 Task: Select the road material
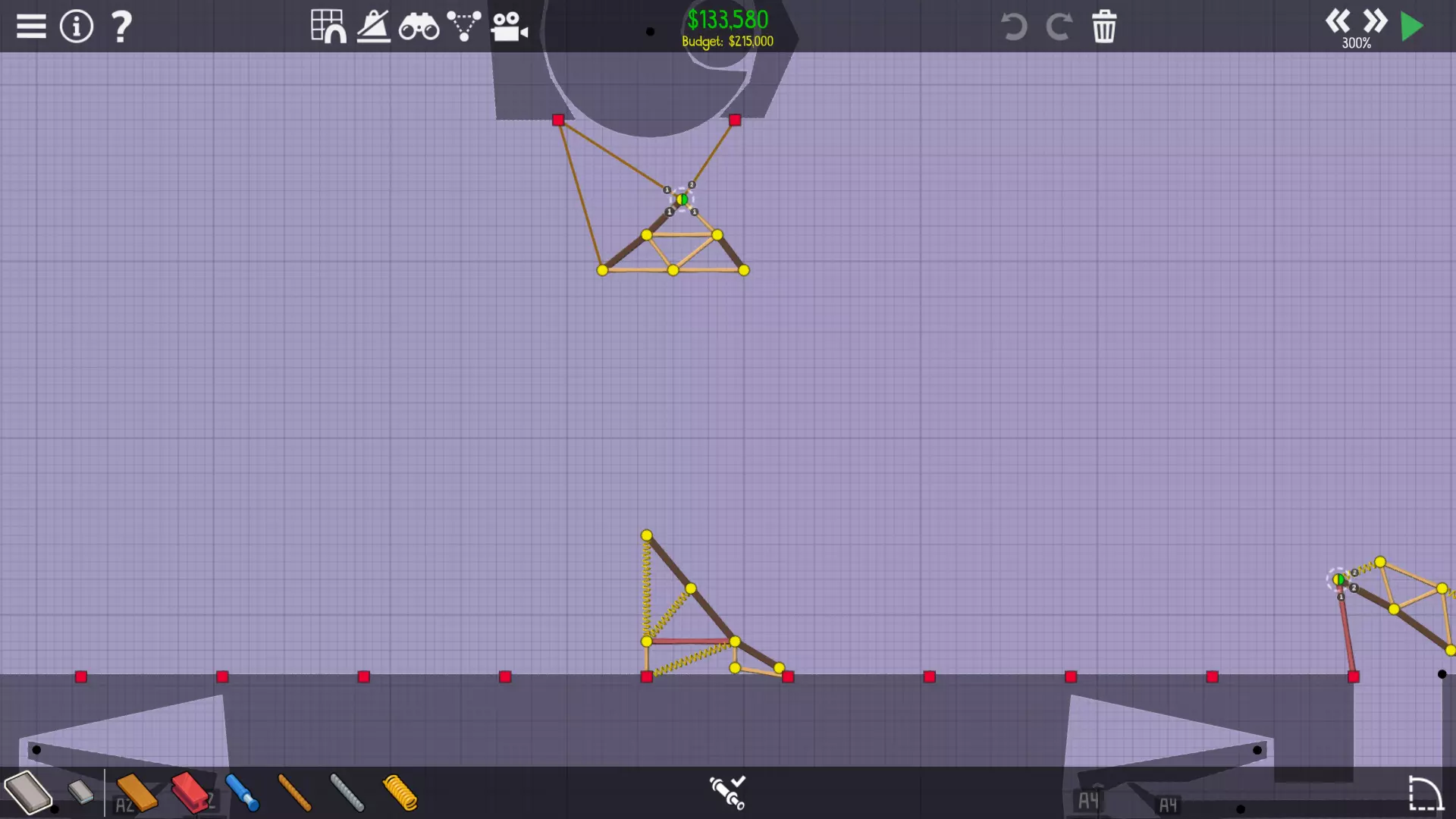coord(28,792)
